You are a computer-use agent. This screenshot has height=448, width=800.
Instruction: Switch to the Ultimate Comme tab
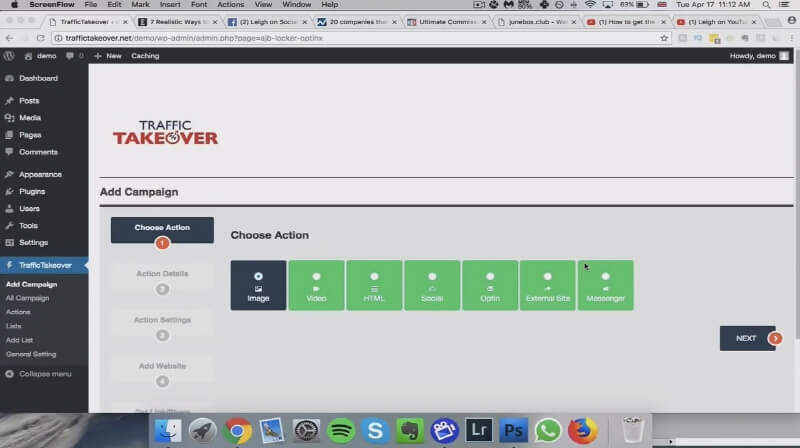[447, 22]
